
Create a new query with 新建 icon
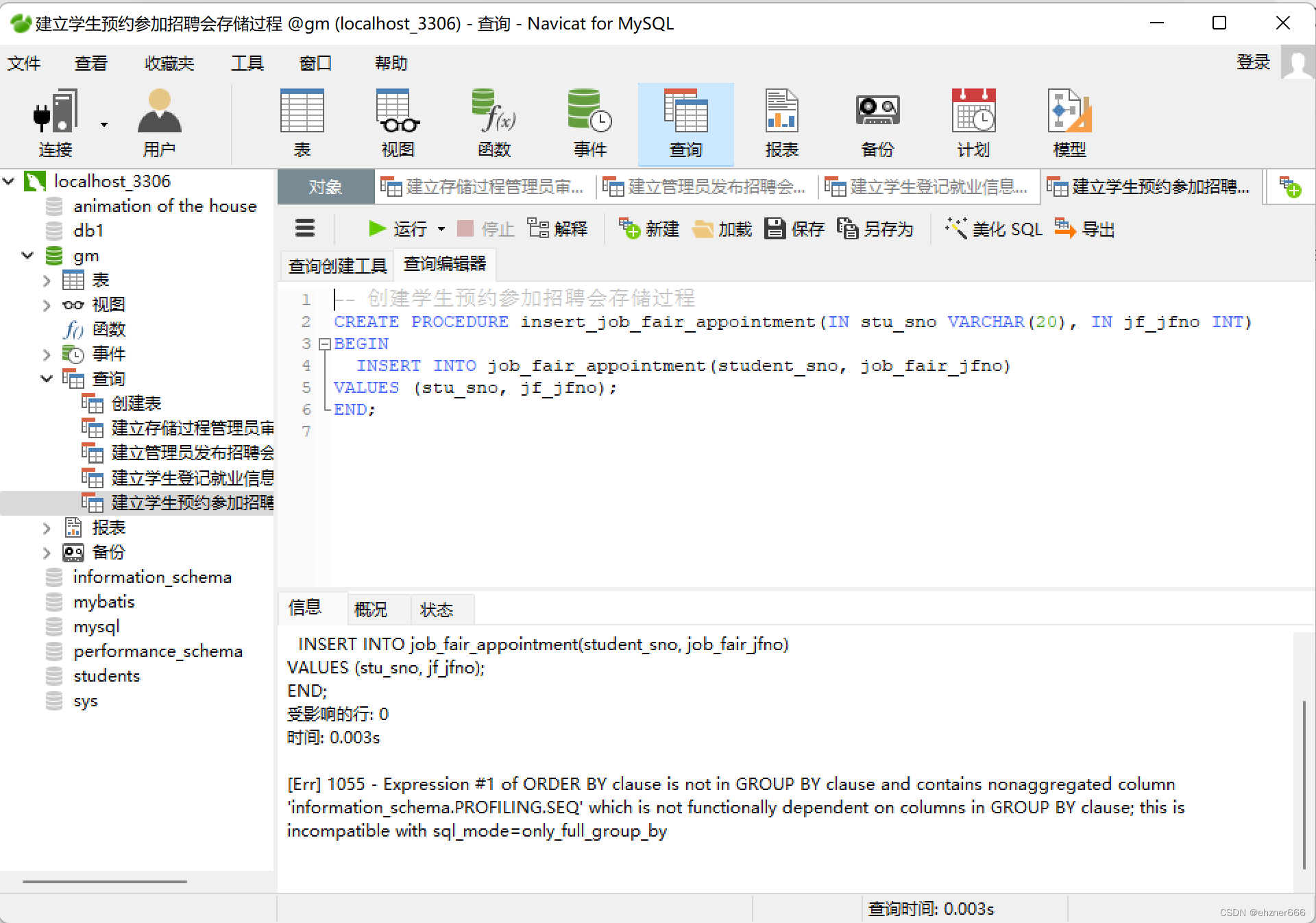(x=648, y=228)
